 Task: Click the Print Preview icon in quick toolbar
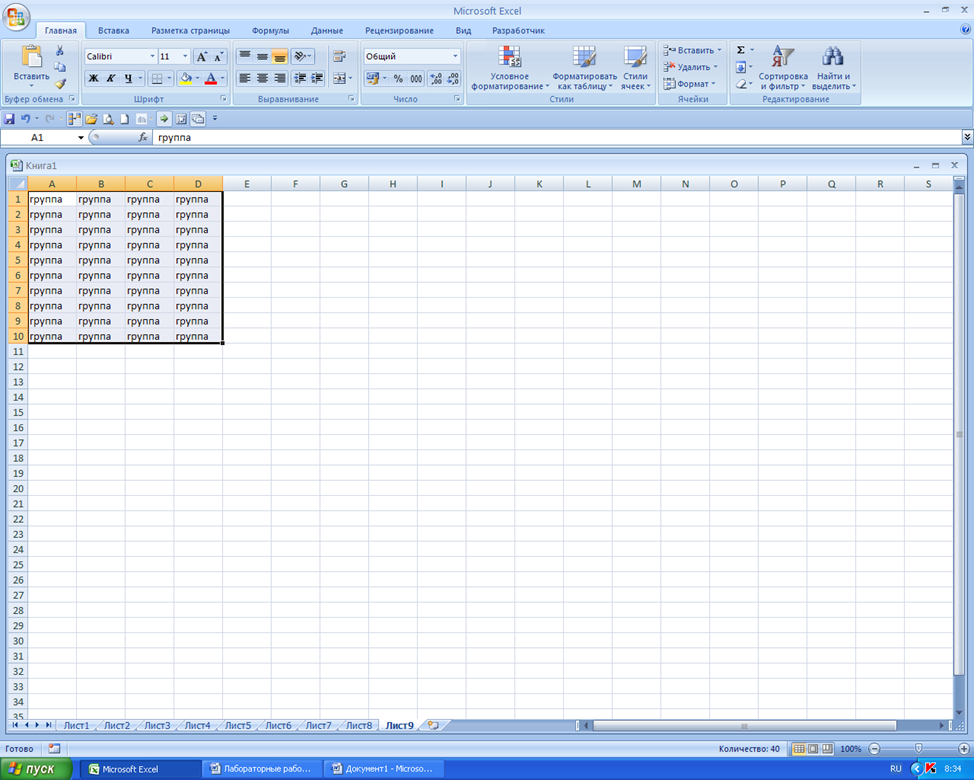[x=108, y=119]
